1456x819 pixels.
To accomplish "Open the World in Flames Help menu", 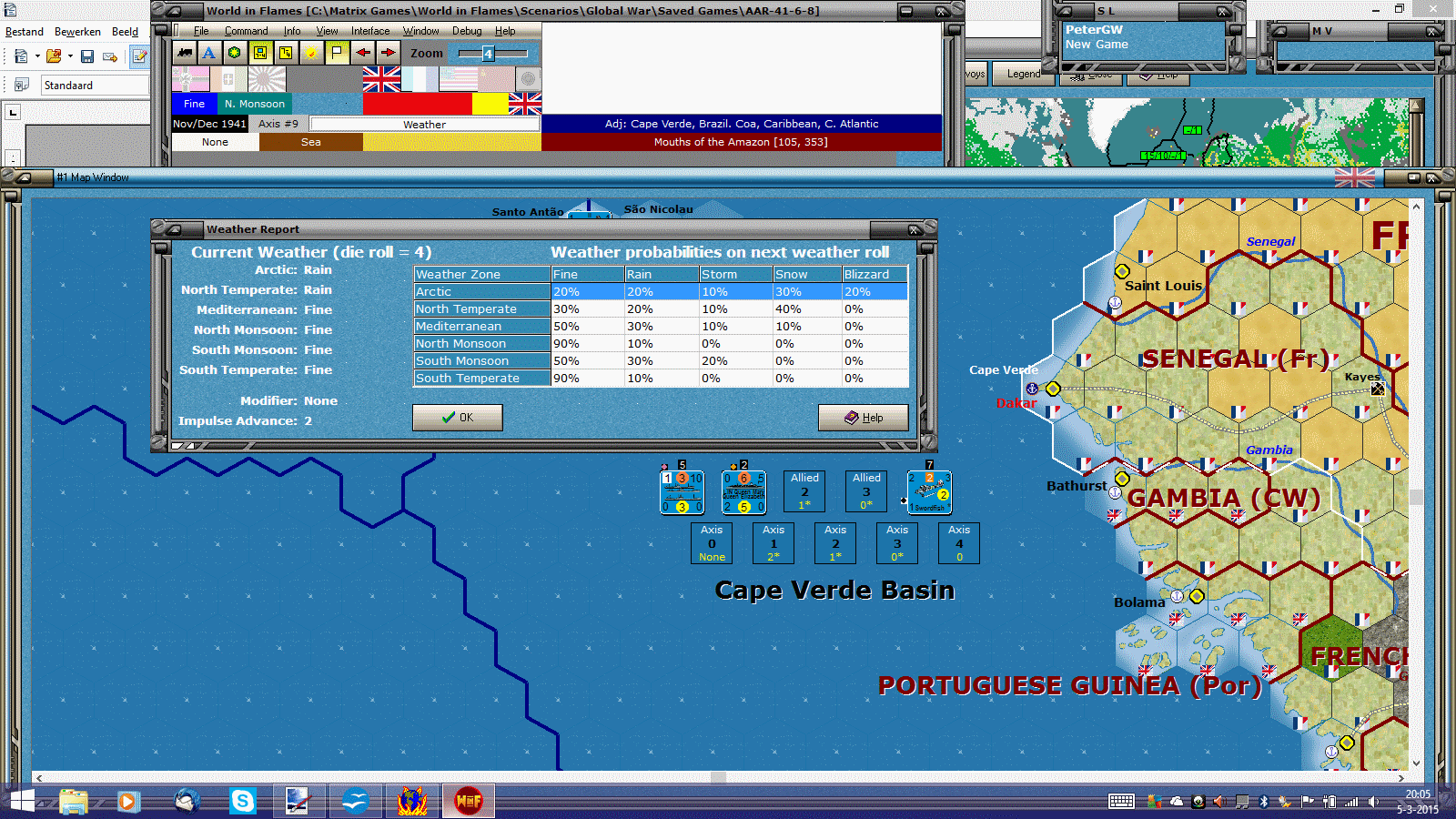I will click(x=505, y=31).
